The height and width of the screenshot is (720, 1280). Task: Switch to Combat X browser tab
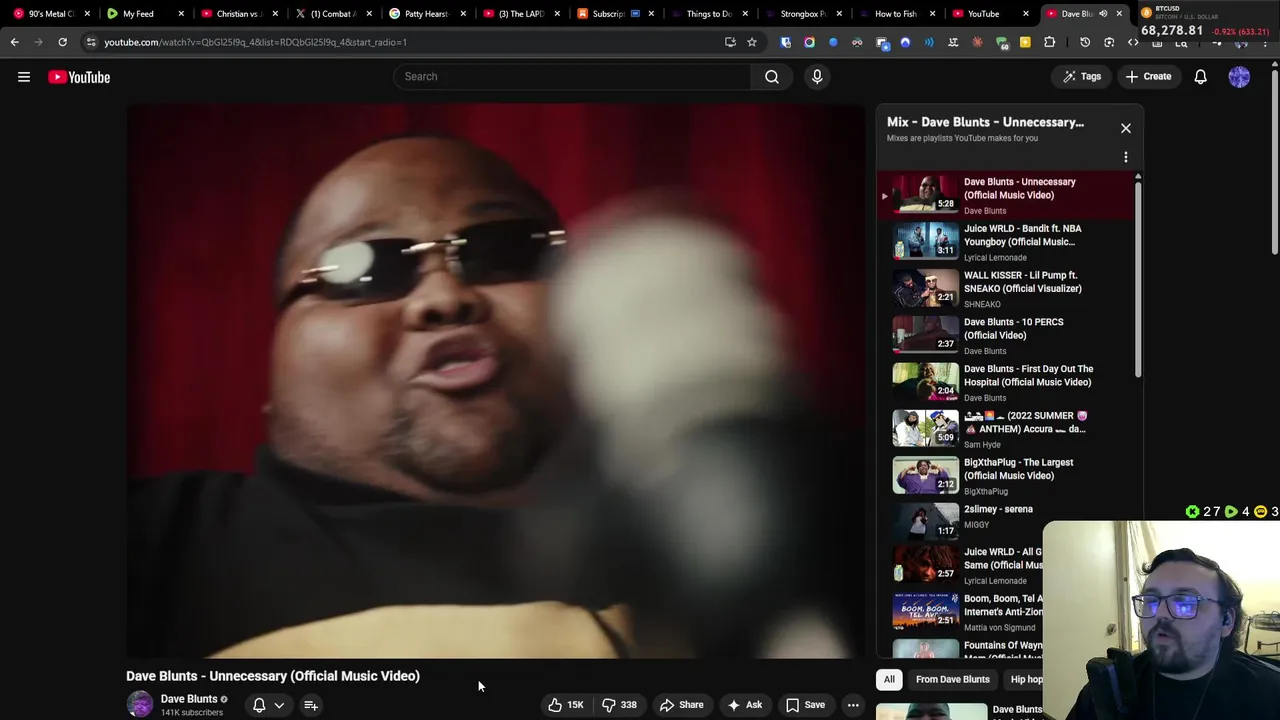point(332,14)
